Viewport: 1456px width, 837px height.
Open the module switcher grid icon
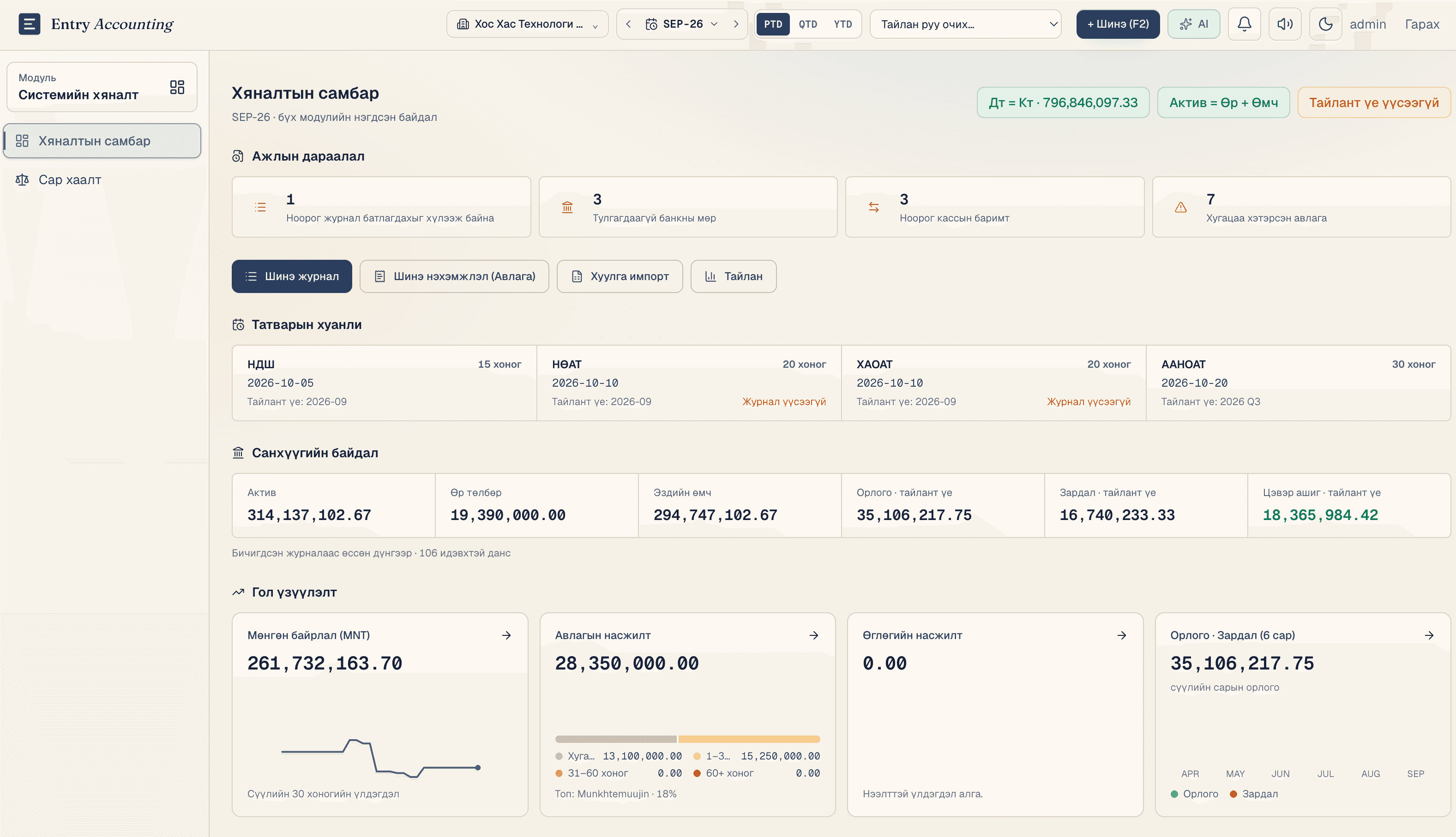[177, 87]
